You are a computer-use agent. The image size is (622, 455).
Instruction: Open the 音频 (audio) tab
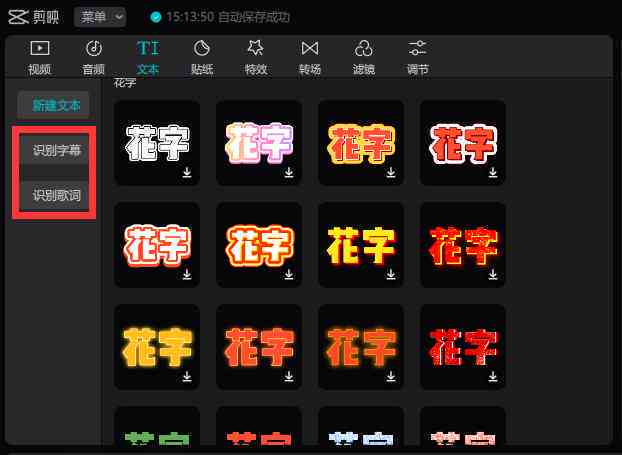94,58
